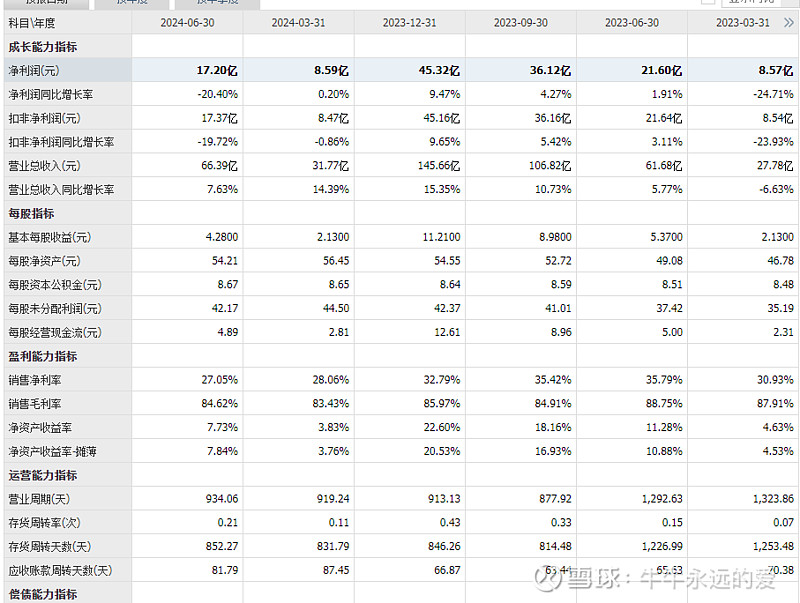Select the 每股经营现金流(元) row label
Viewport: 800px width, 603px height.
coord(55,333)
